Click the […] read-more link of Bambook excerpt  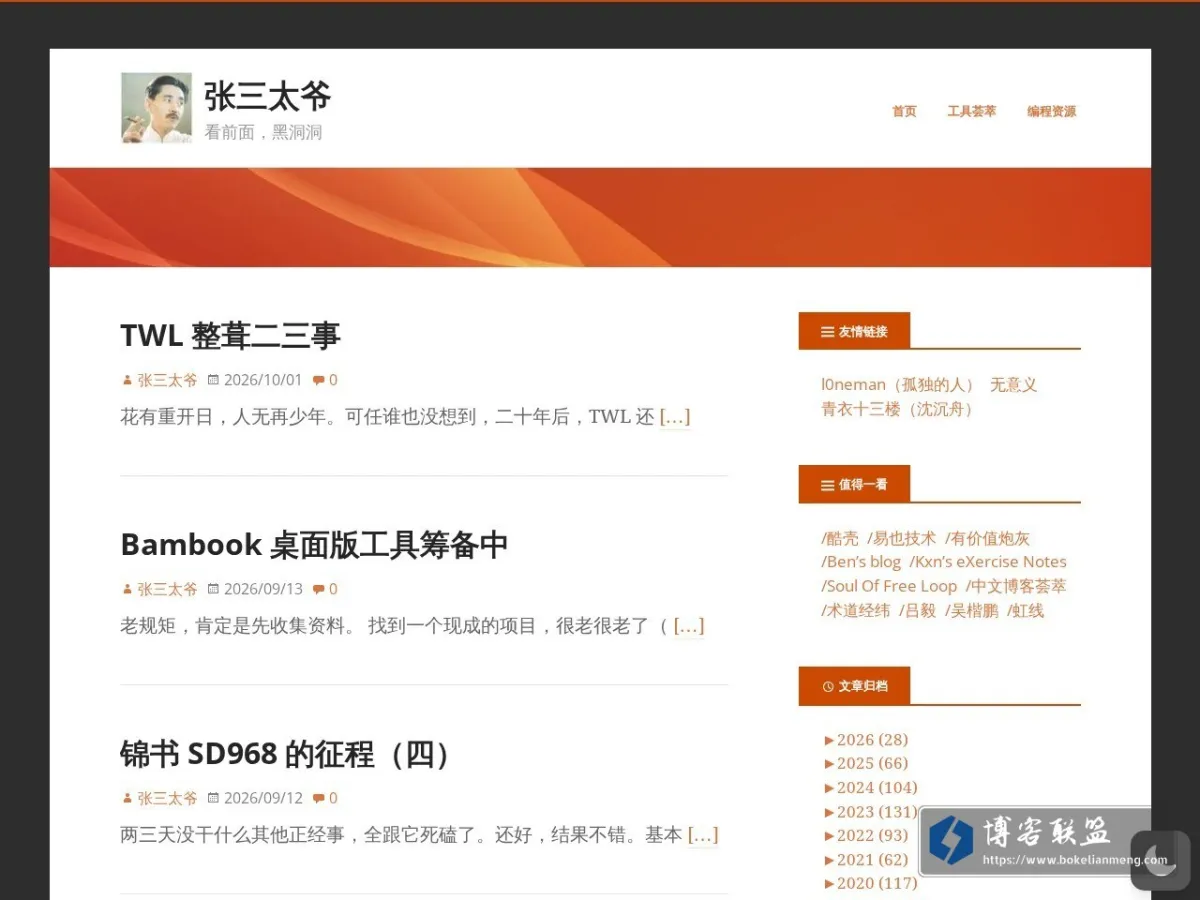click(x=689, y=626)
